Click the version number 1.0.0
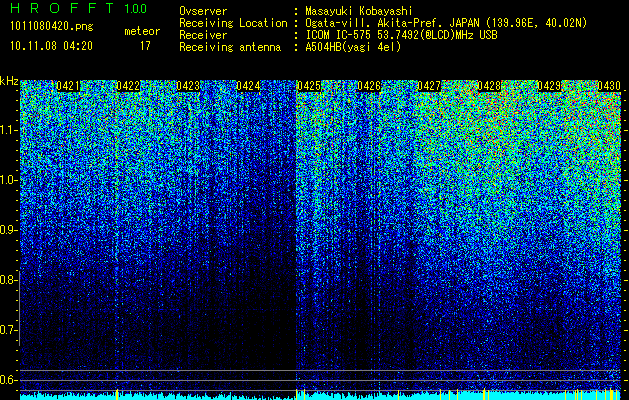This screenshot has height=400, width=629. tap(136, 9)
